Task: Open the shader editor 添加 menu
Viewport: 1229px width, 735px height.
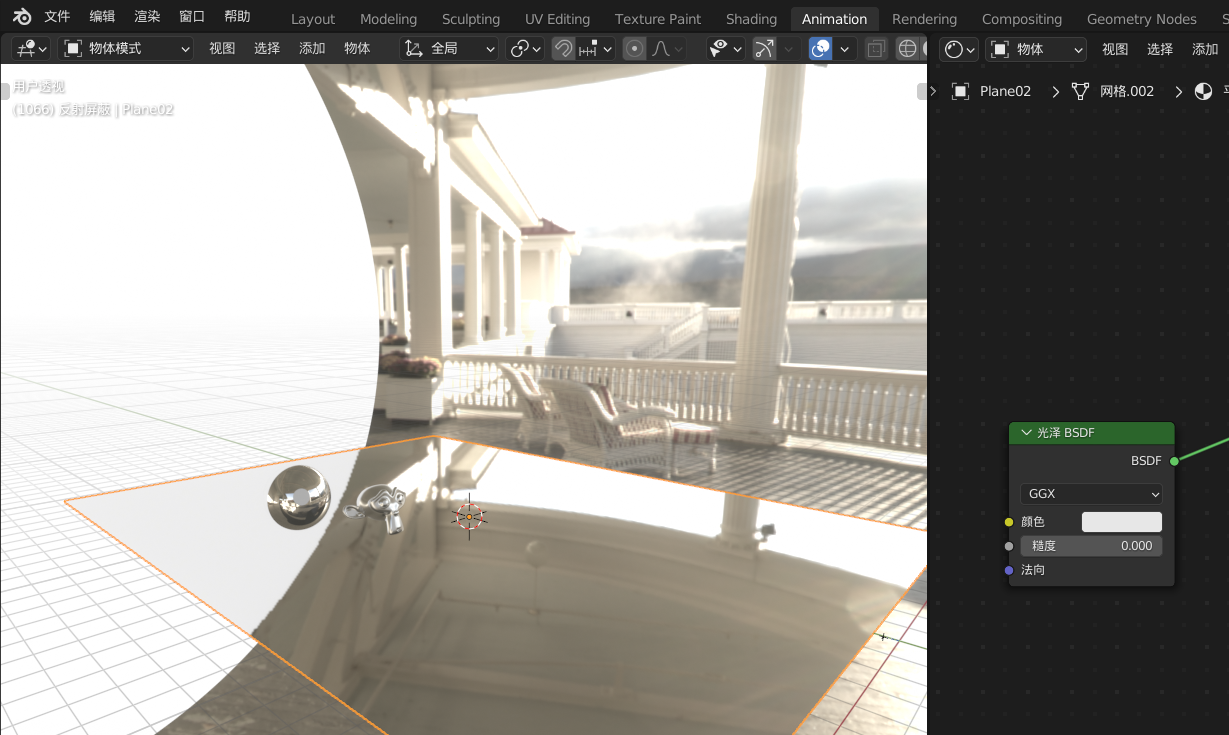Action: coord(1205,49)
